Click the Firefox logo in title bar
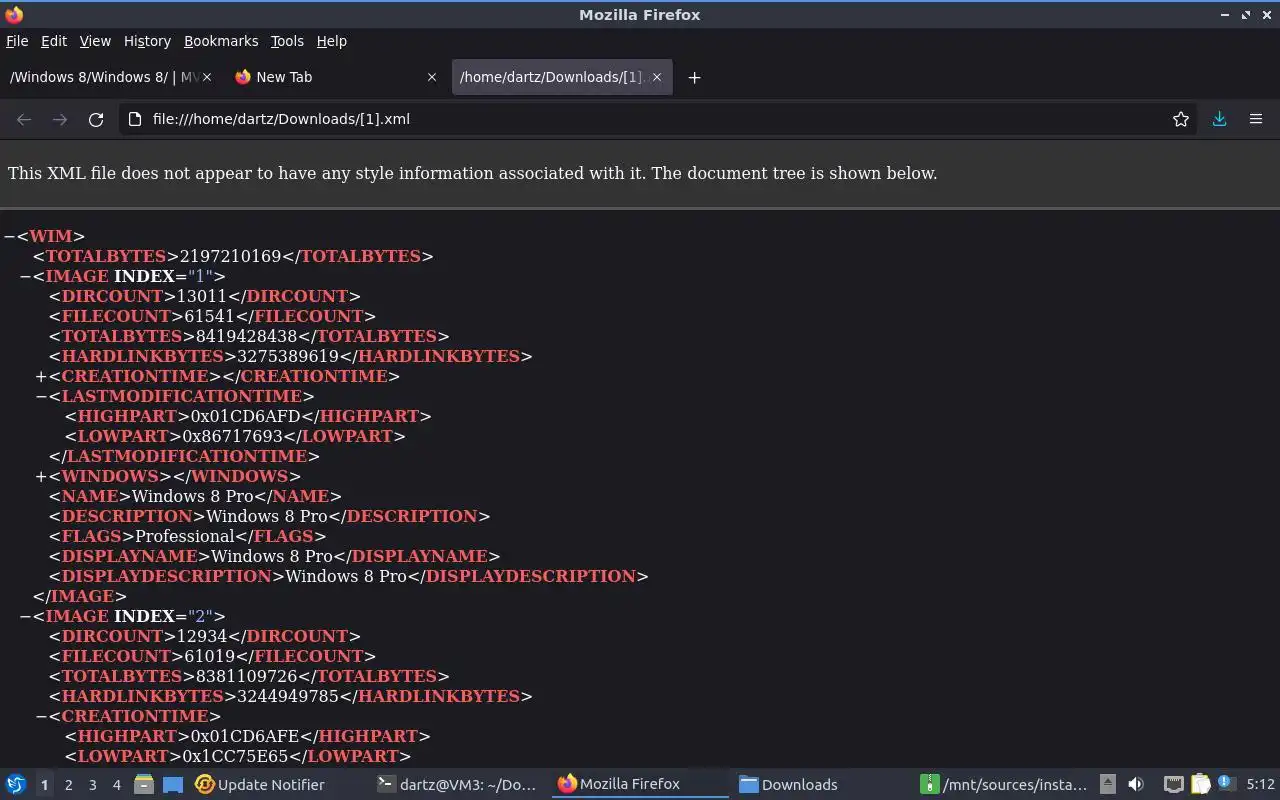The width and height of the screenshot is (1280, 800). [14, 15]
